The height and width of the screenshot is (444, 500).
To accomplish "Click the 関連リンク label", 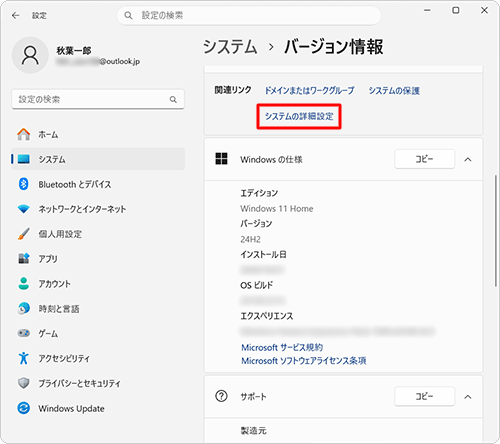I will pyautogui.click(x=233, y=90).
